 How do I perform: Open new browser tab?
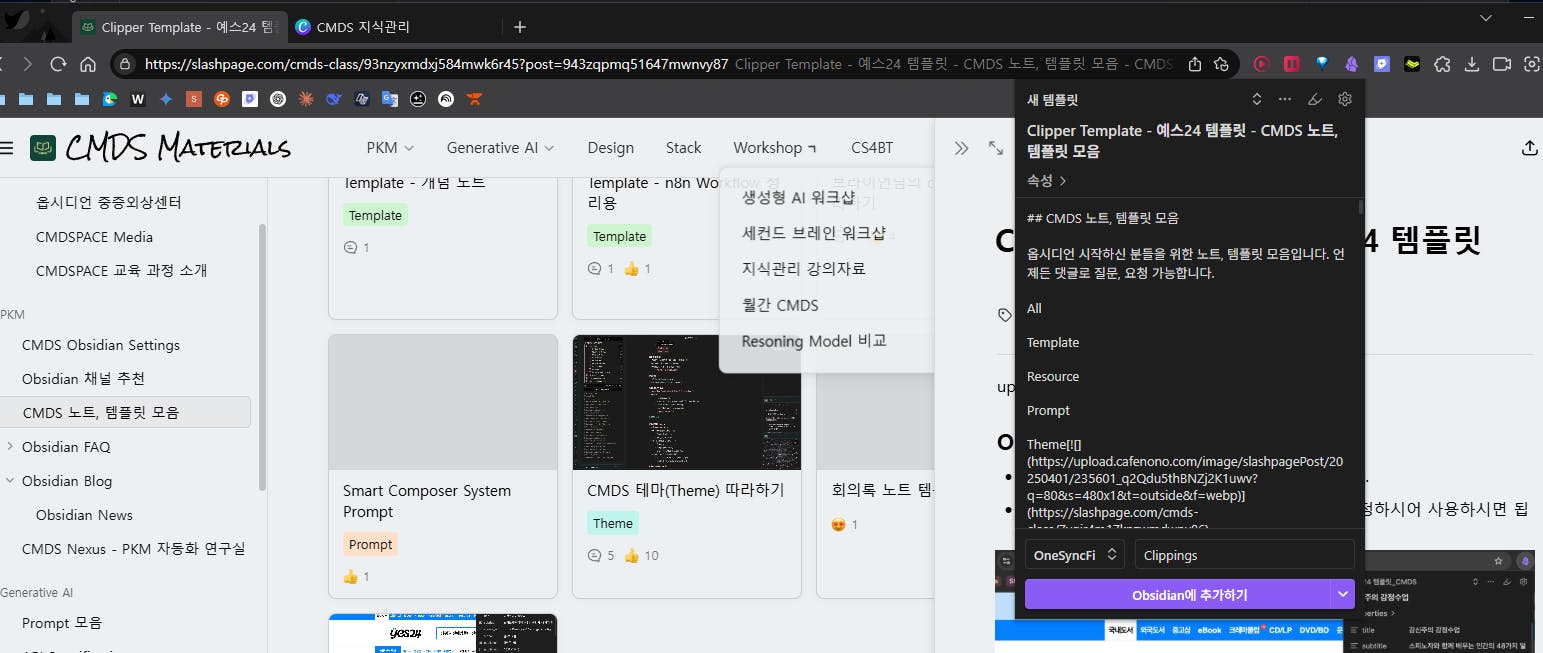pos(519,27)
